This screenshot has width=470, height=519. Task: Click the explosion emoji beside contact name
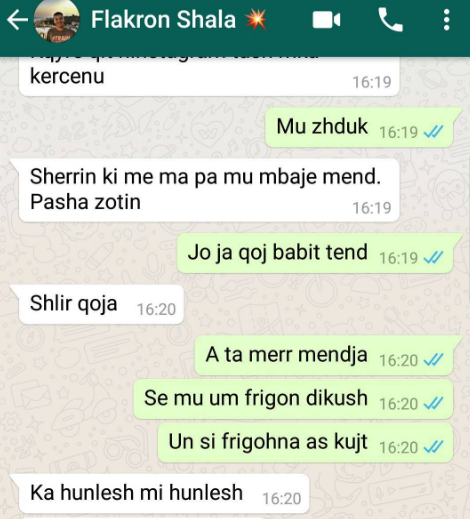click(x=256, y=19)
